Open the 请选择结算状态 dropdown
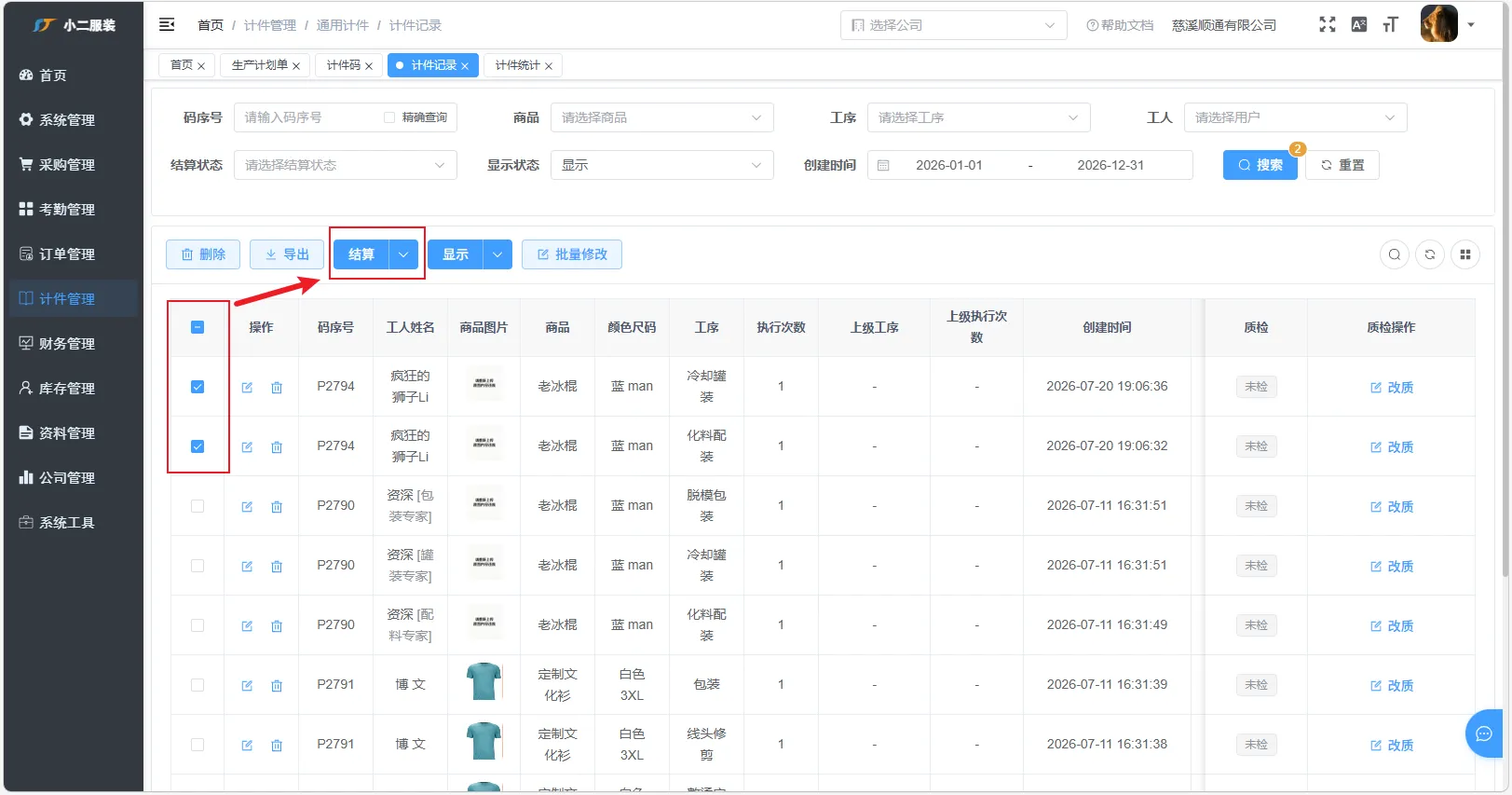 pos(346,165)
